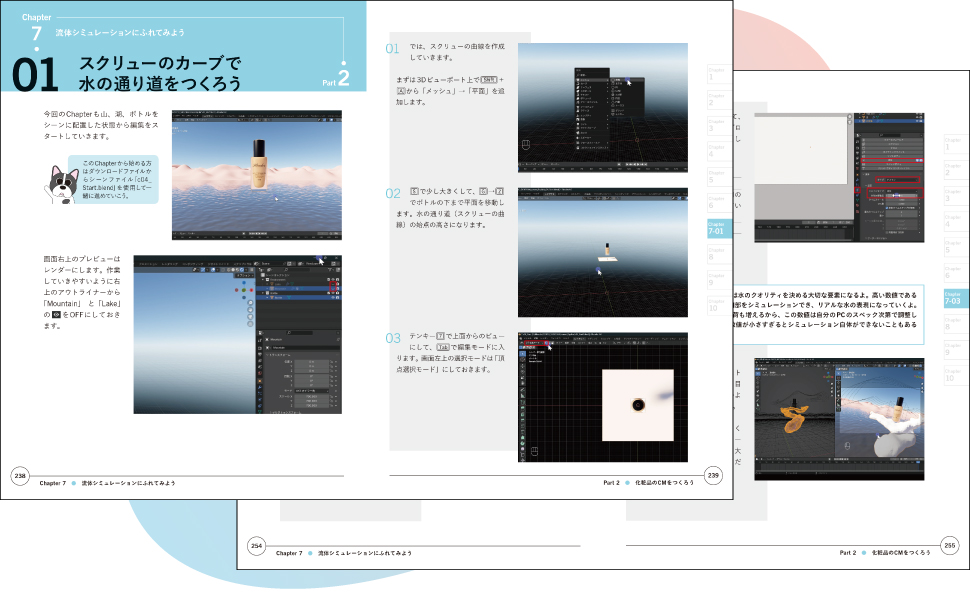Click the step 03 text about 頂点選択モード
Image resolution: width=970 pixels, height=600 pixels.
(450, 353)
